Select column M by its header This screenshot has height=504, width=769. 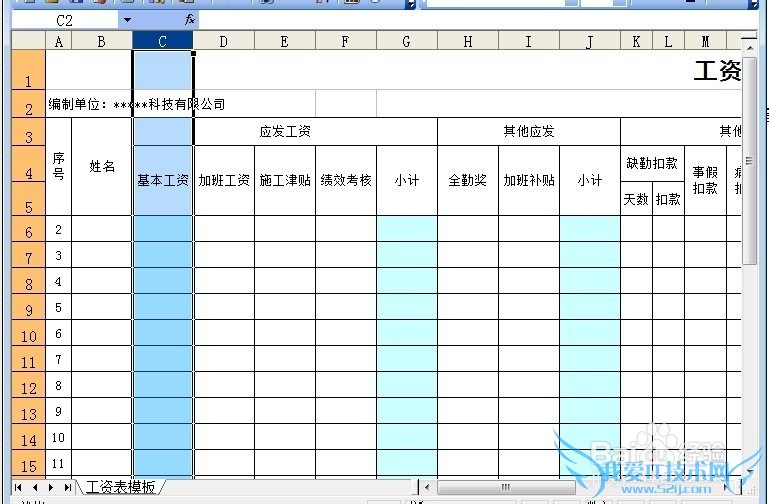[705, 42]
